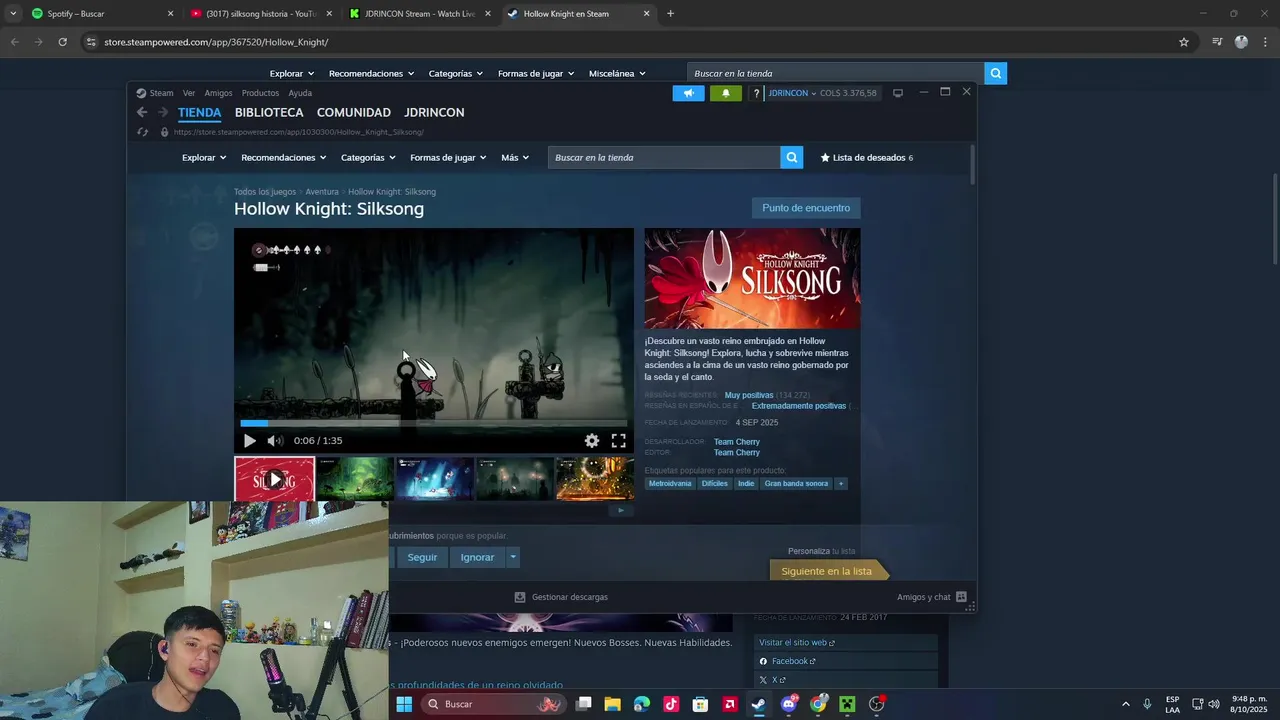Click browser page store search magnifier
The height and width of the screenshot is (720, 1280).
point(995,74)
